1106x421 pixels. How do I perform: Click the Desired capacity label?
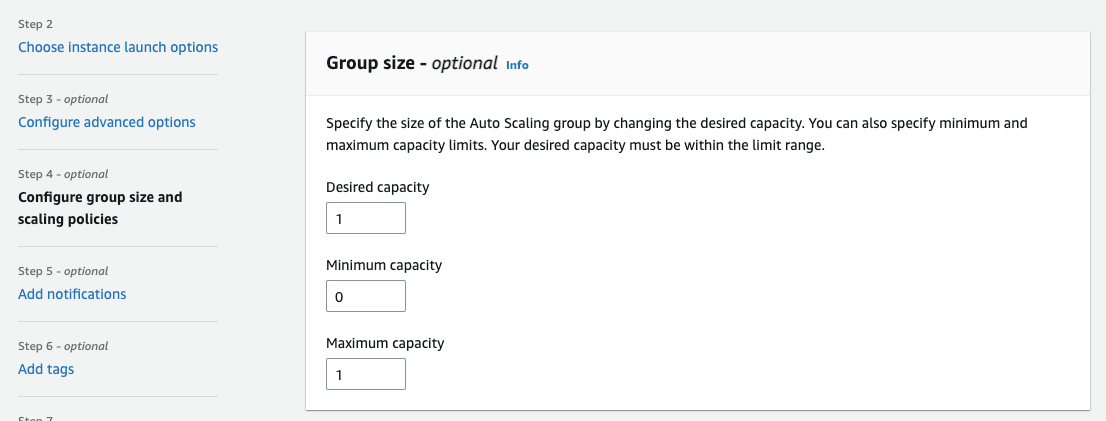[378, 187]
